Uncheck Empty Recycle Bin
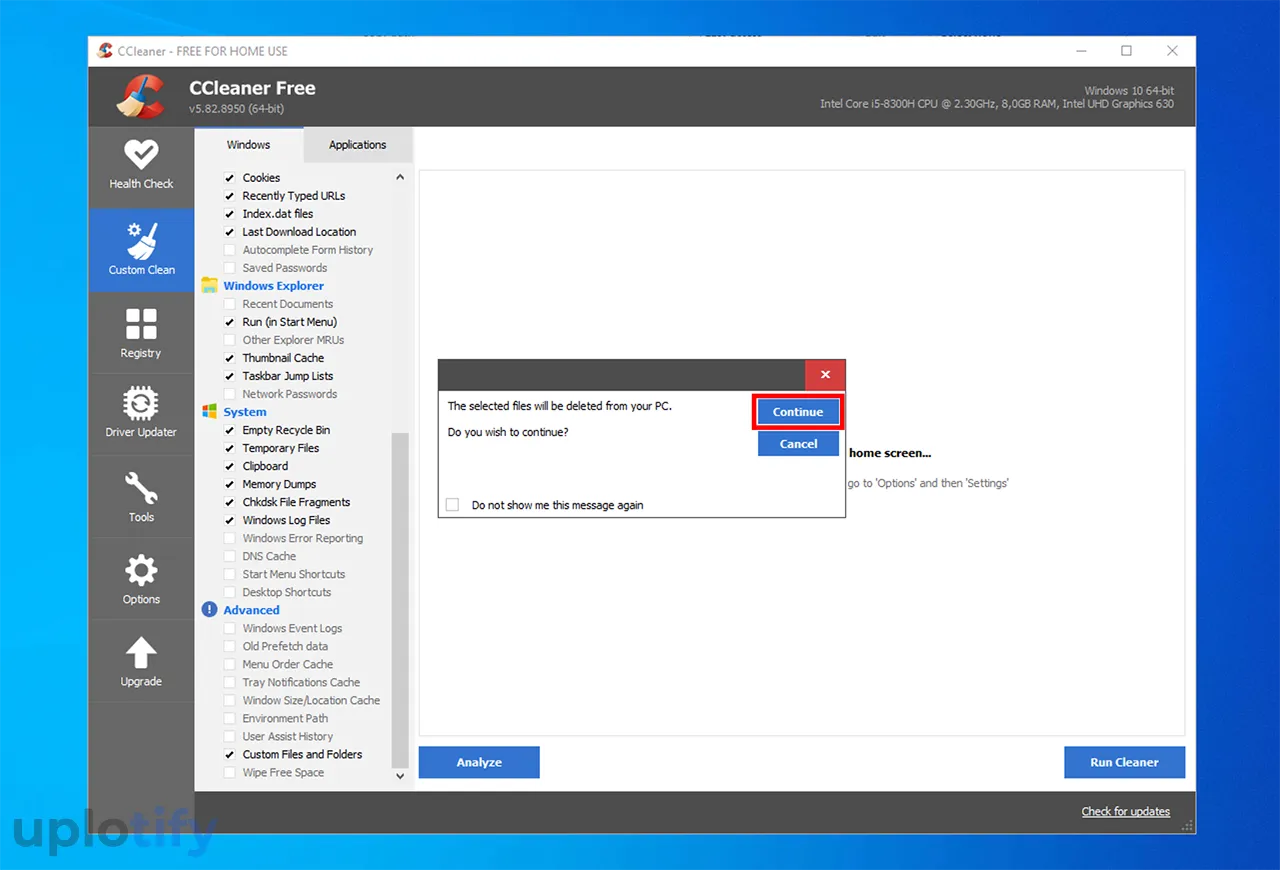1280x870 pixels. pos(230,430)
